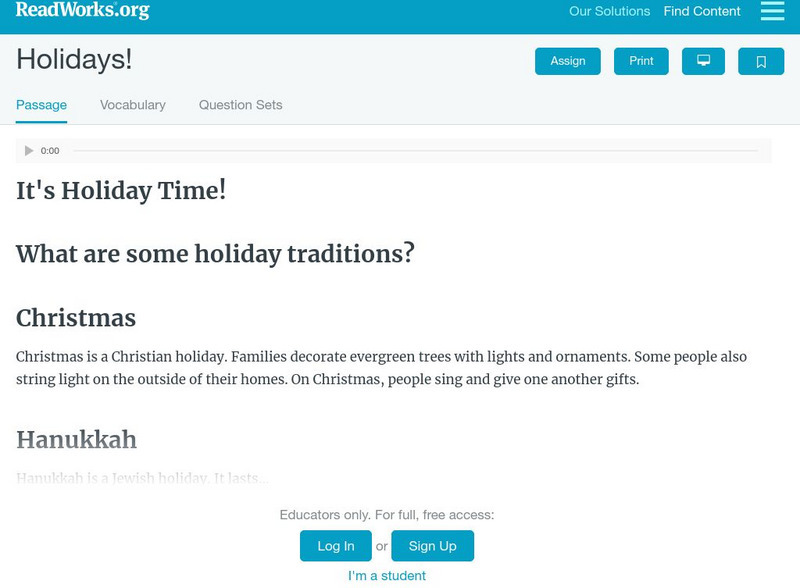800x588 pixels.
Task: Seek along the audio progress bar
Action: (415, 151)
